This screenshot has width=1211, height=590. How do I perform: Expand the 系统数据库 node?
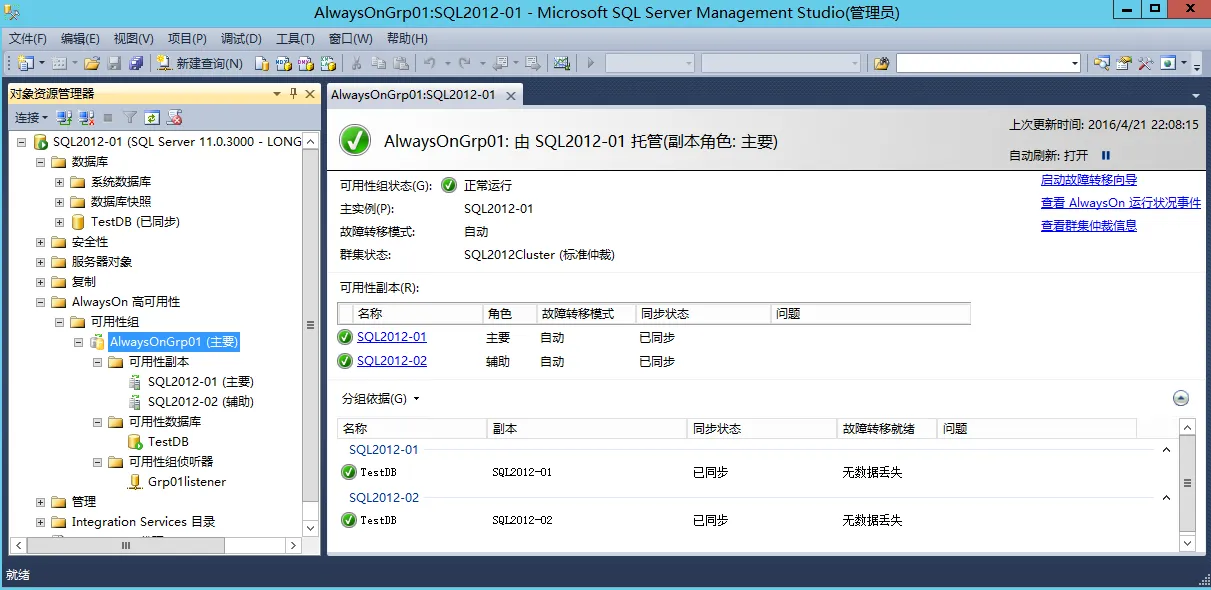pyautogui.click(x=60, y=182)
